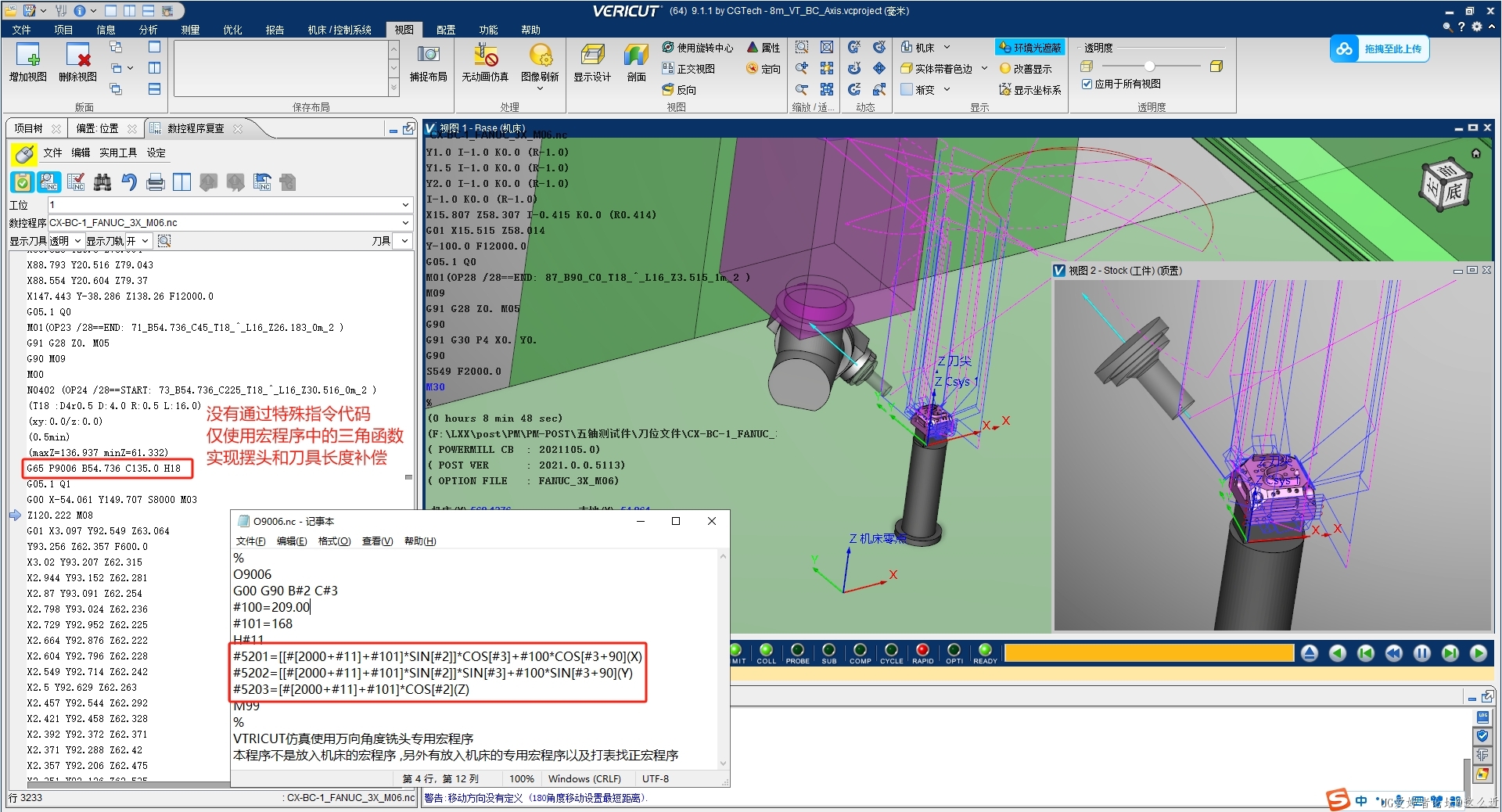Click the pause simulation button

[1422, 653]
